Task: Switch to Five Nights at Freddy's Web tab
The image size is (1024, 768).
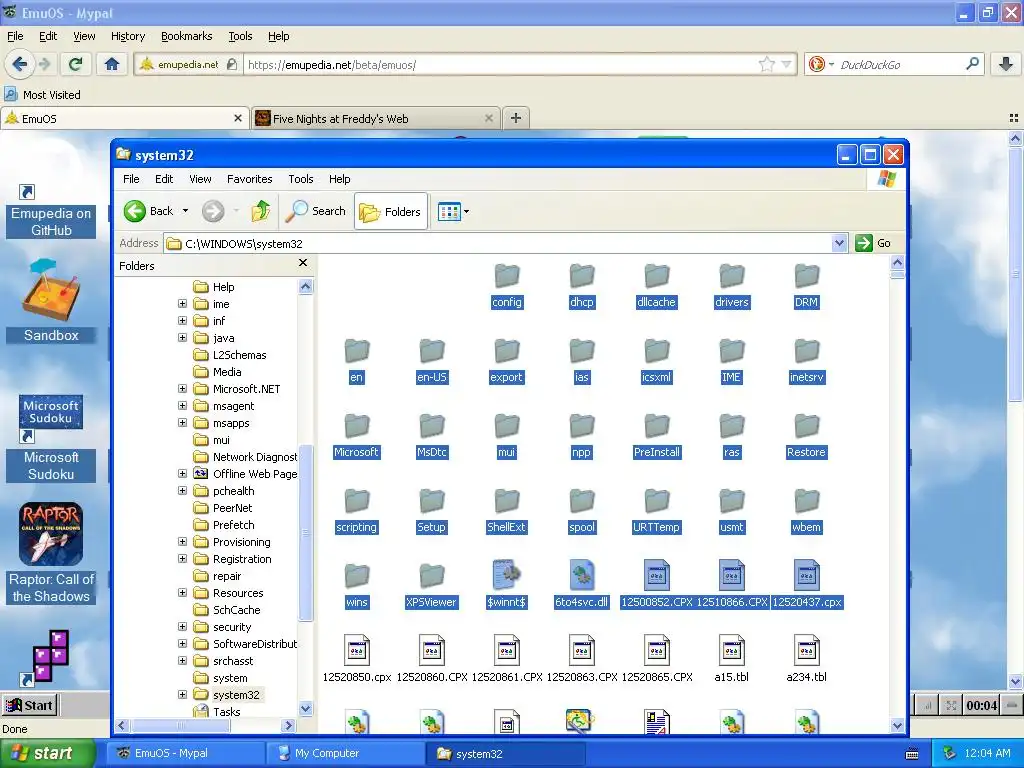Action: point(375,118)
